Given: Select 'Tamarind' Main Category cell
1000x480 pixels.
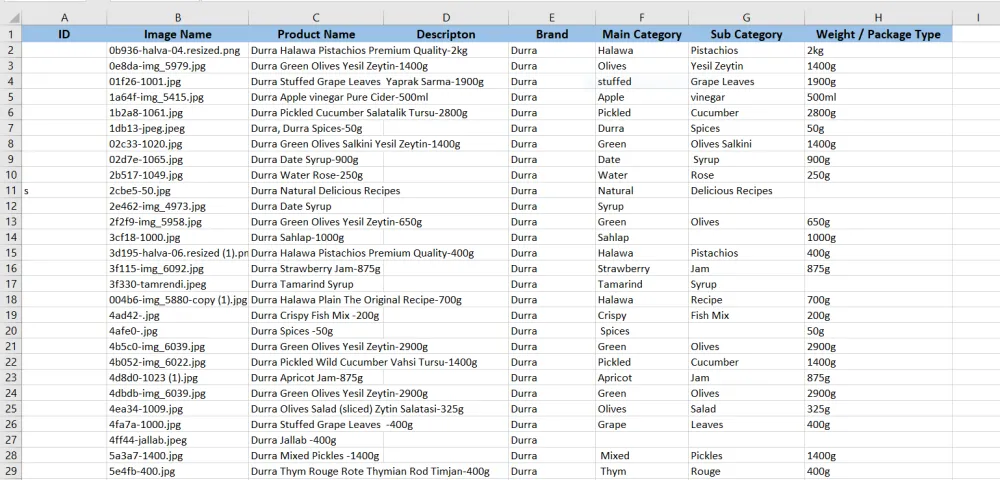Looking at the screenshot, I should pos(642,284).
